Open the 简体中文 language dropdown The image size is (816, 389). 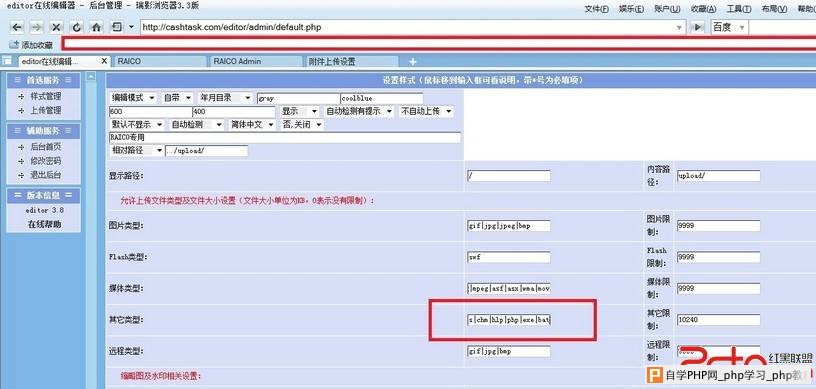(x=252, y=124)
